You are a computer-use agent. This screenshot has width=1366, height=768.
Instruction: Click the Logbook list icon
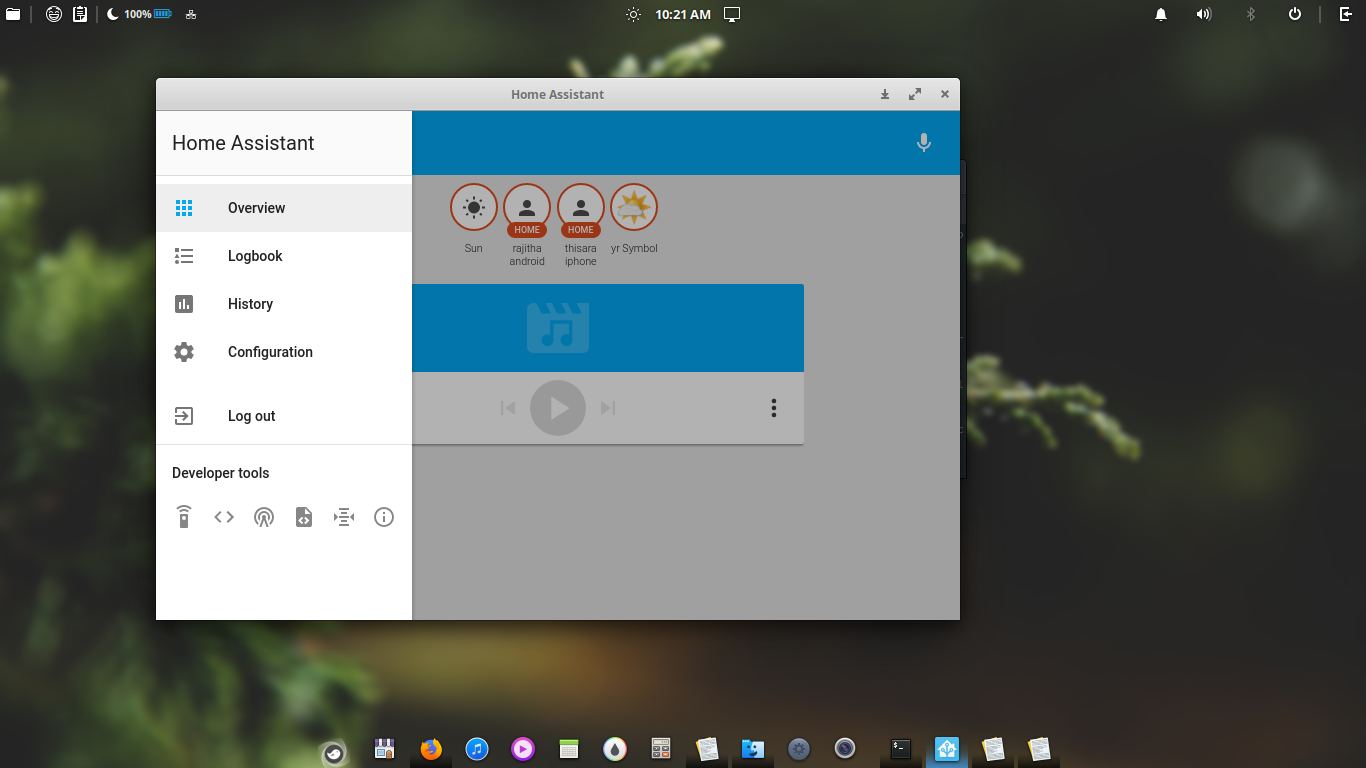coord(184,256)
